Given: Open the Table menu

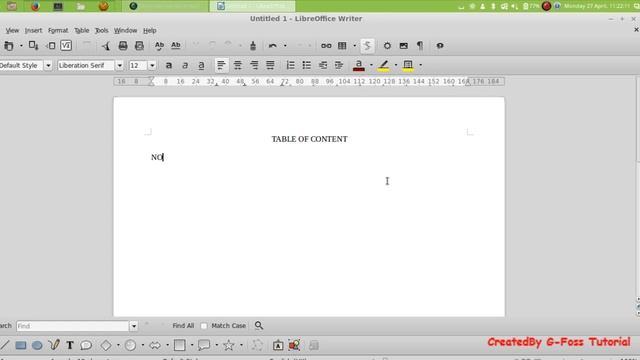Looking at the screenshot, I should tap(81, 31).
